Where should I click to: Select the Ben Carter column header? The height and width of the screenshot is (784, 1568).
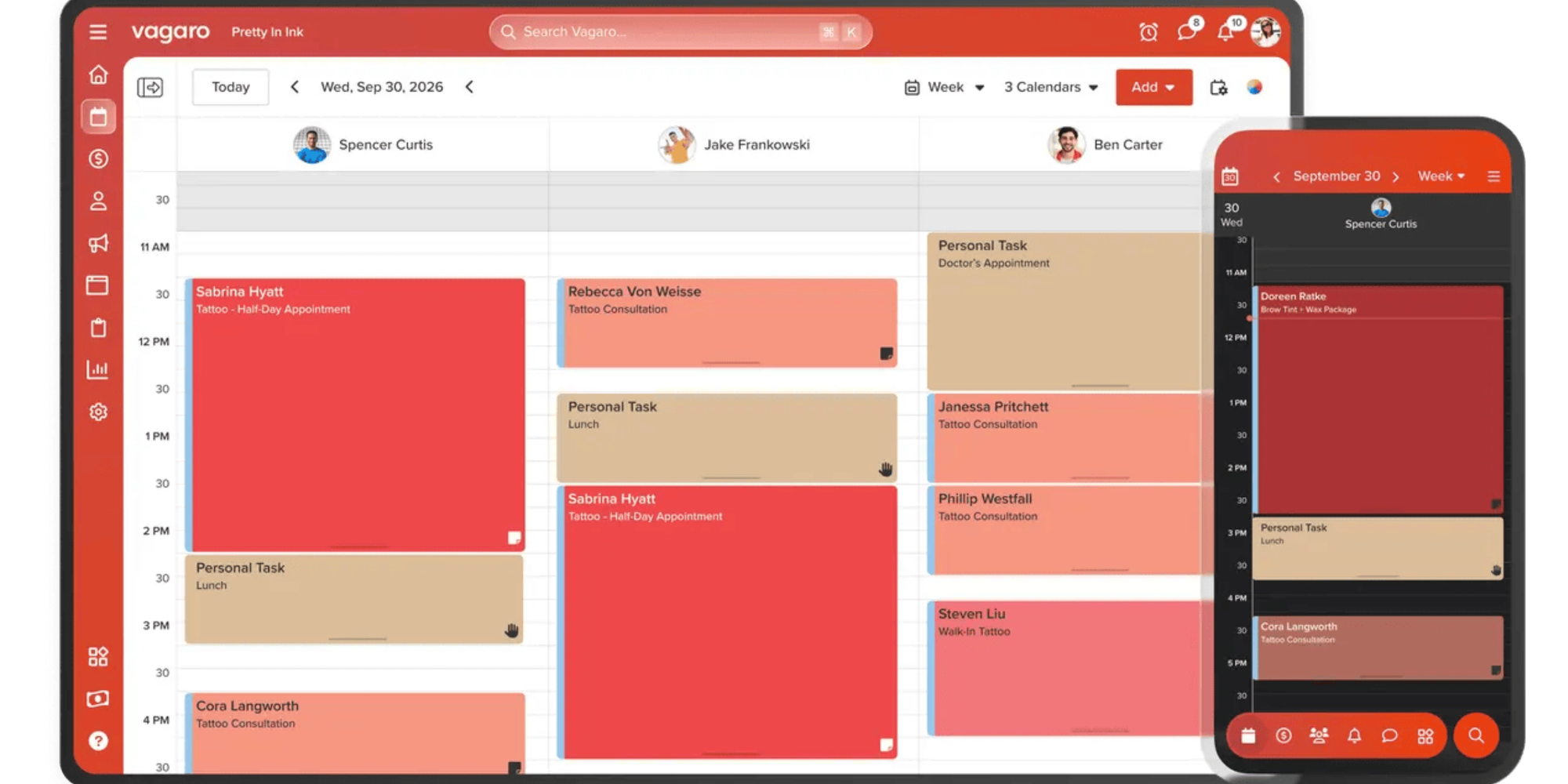pyautogui.click(x=1105, y=145)
